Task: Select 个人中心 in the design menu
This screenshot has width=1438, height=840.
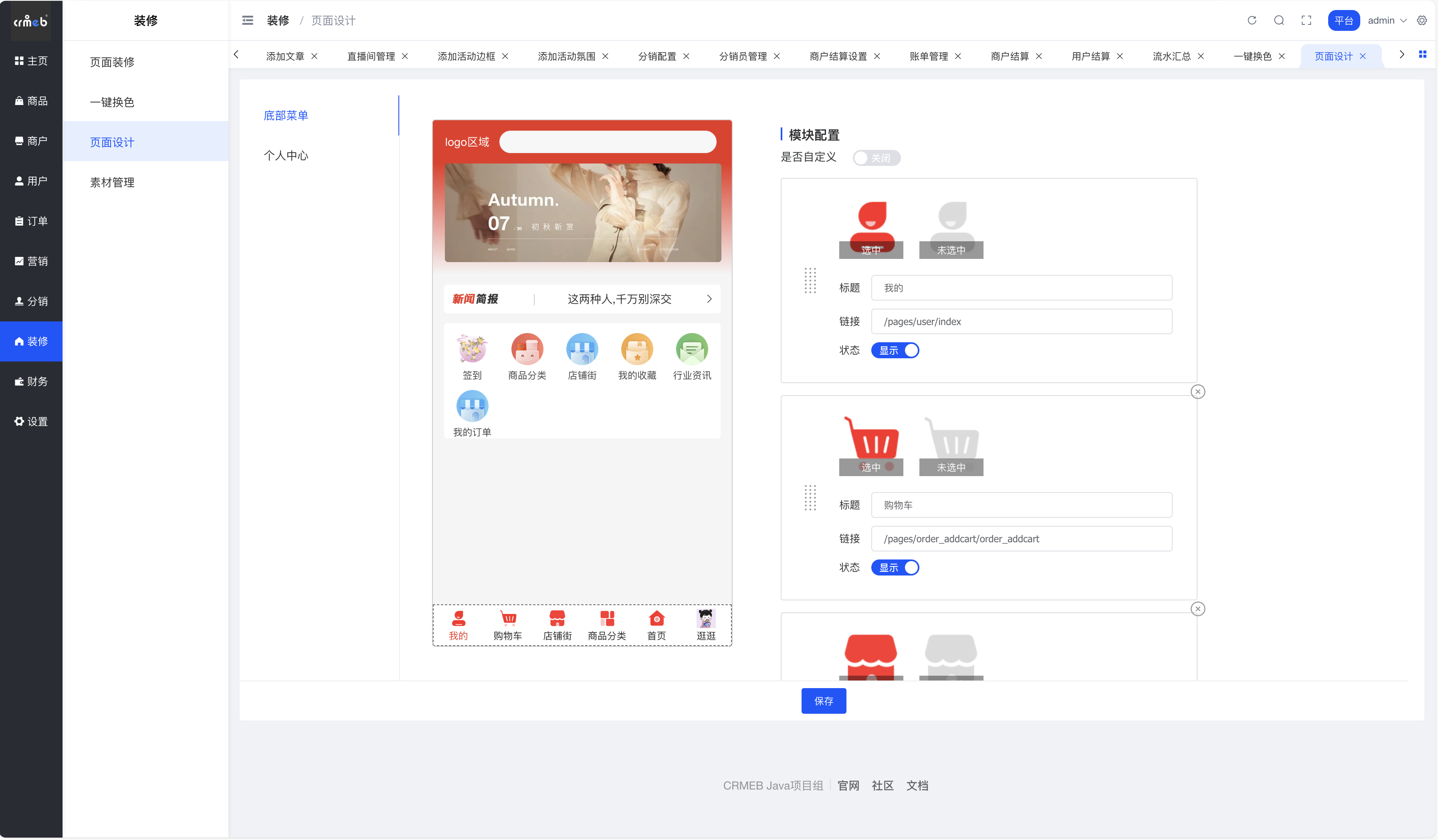Action: pyautogui.click(x=286, y=156)
